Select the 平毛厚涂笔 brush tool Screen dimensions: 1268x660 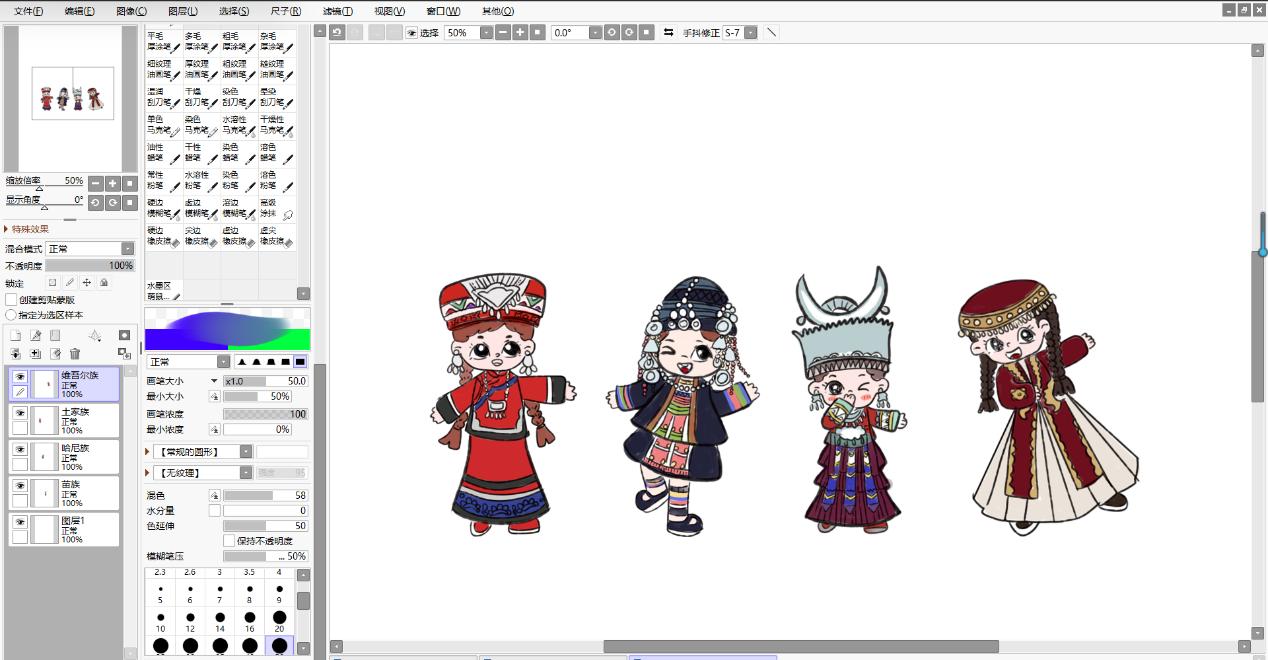click(163, 41)
